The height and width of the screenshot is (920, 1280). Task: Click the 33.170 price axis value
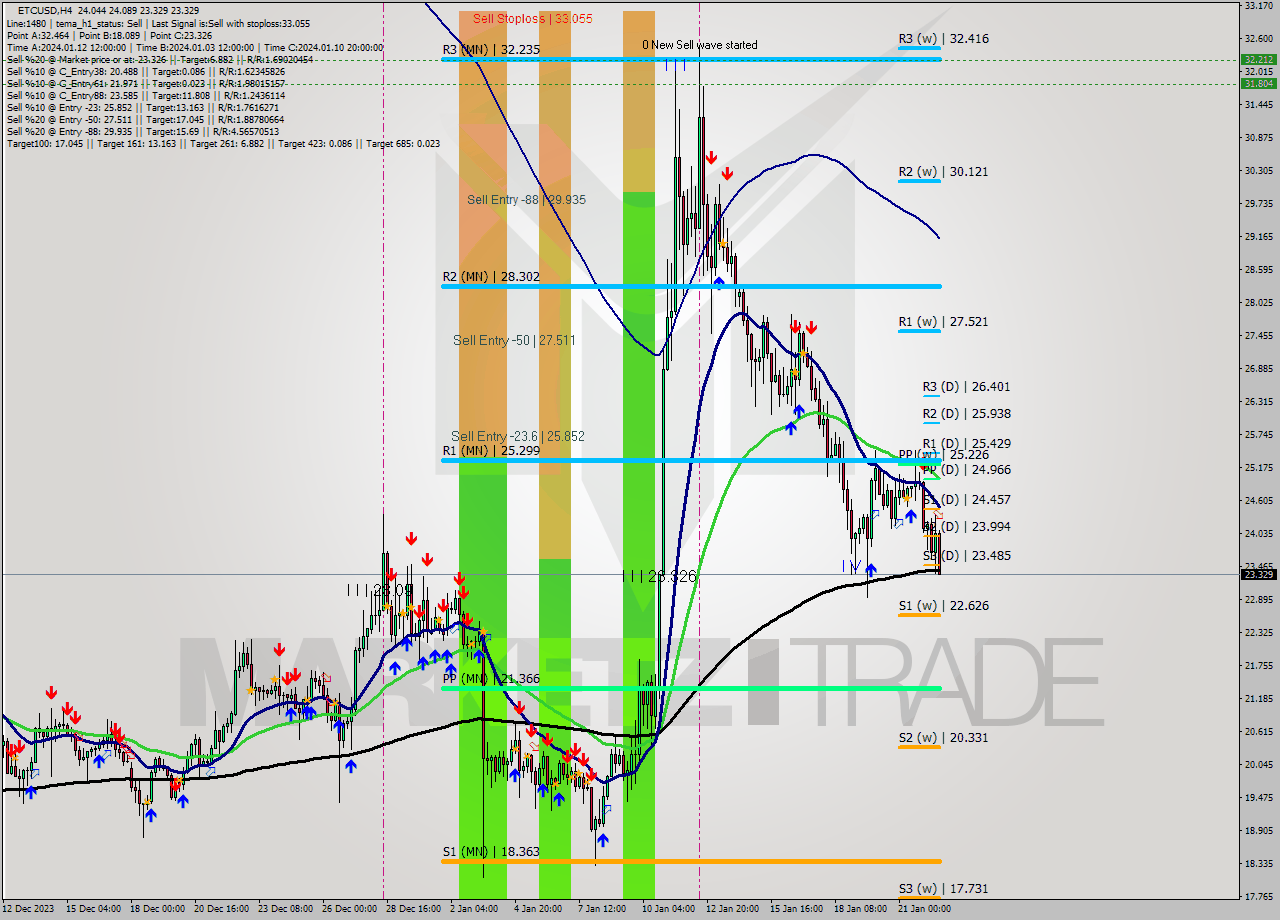click(x=1258, y=6)
